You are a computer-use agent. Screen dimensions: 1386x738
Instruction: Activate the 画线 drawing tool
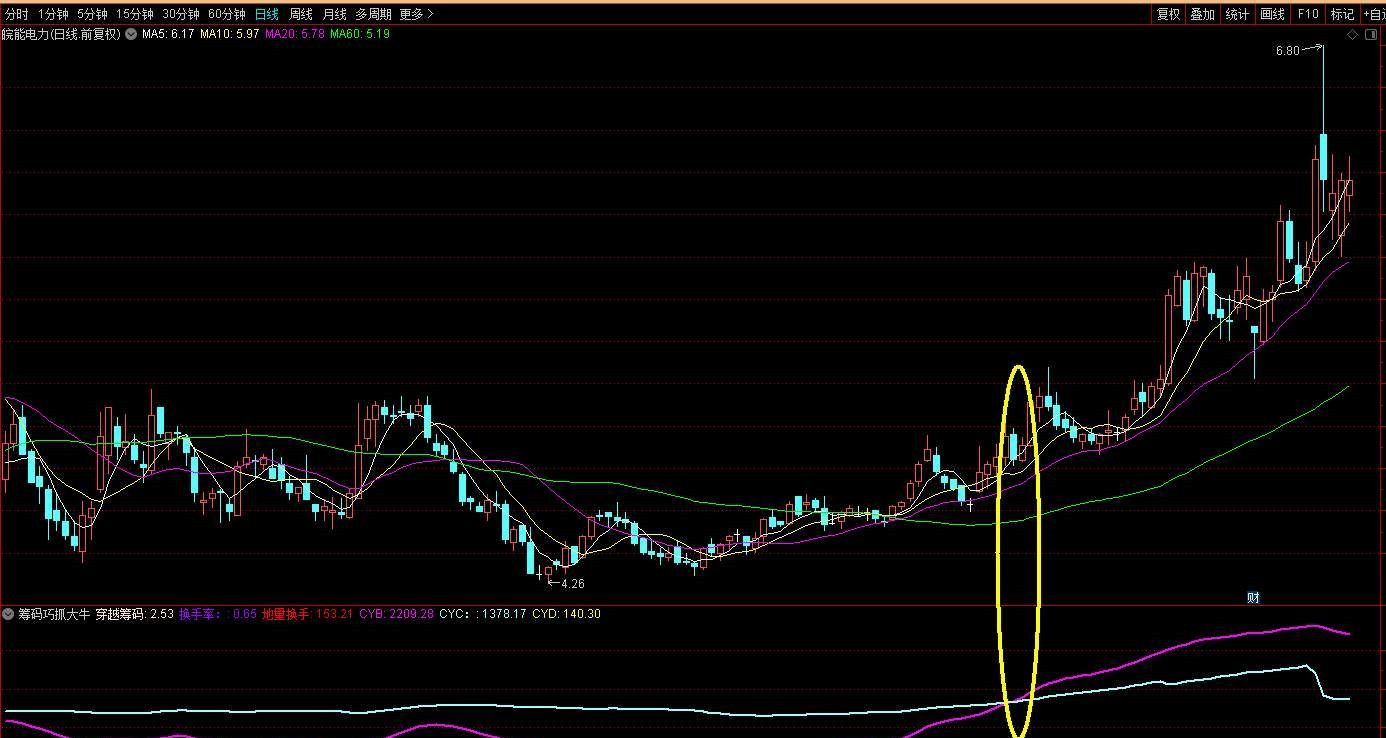tap(1272, 14)
